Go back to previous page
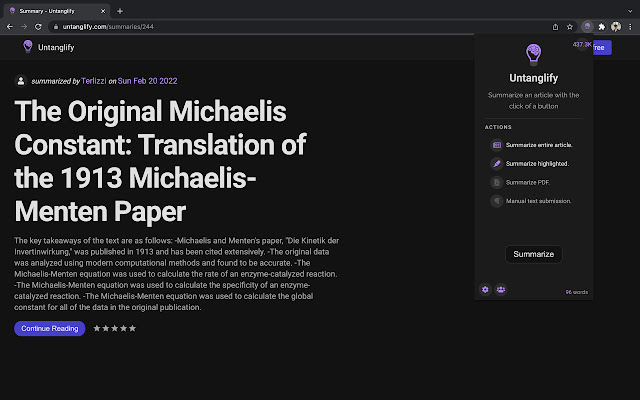 click(10, 26)
